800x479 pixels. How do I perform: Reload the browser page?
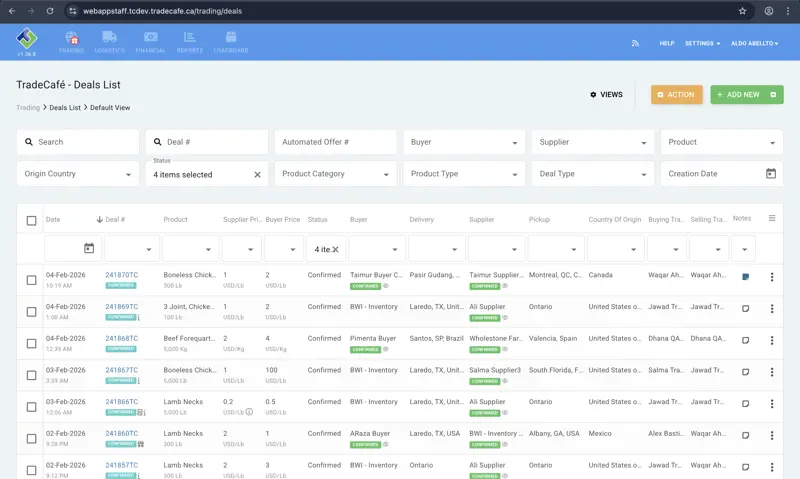tap(50, 11)
